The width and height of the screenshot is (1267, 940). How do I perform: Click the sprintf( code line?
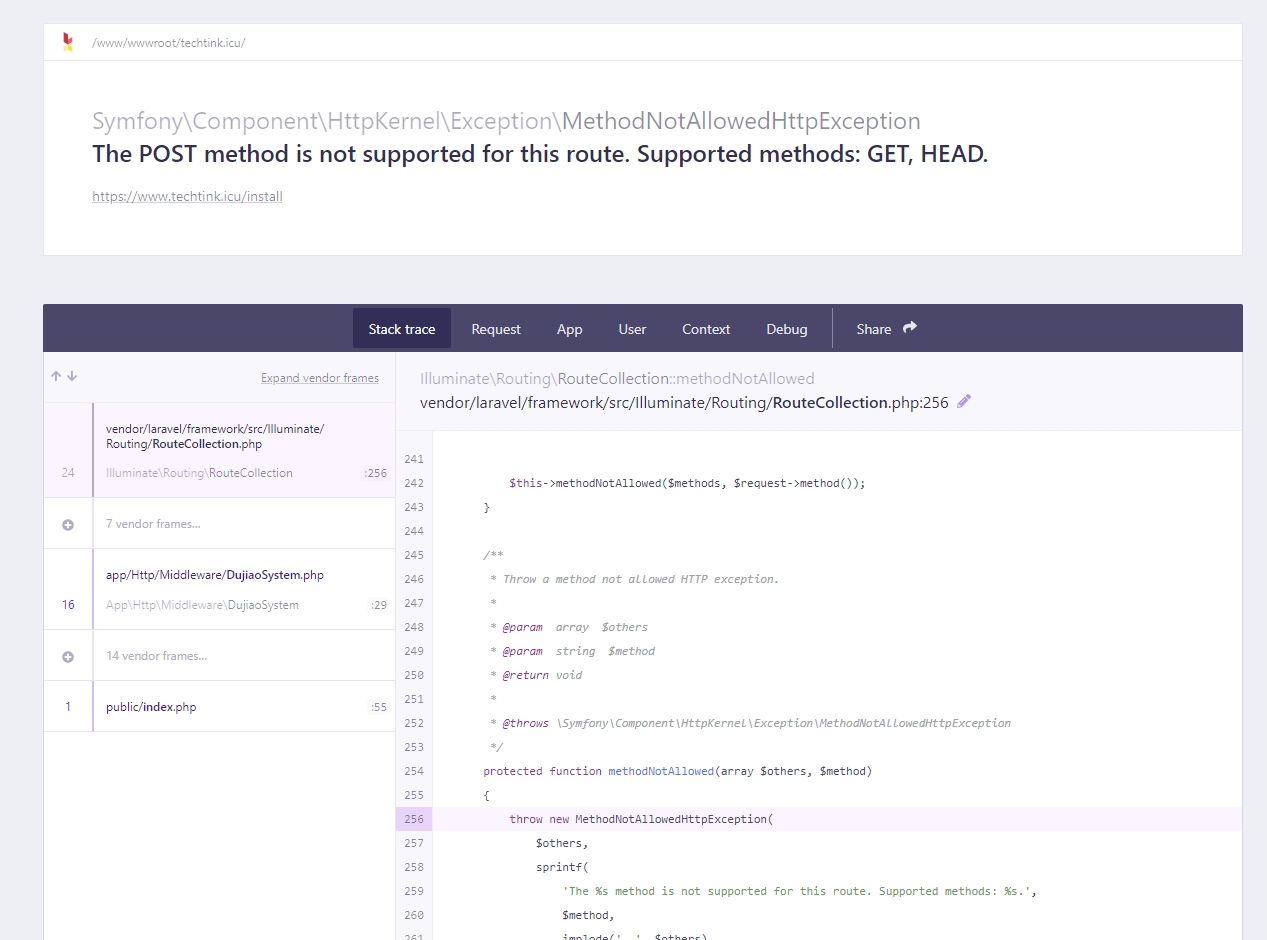coord(562,867)
